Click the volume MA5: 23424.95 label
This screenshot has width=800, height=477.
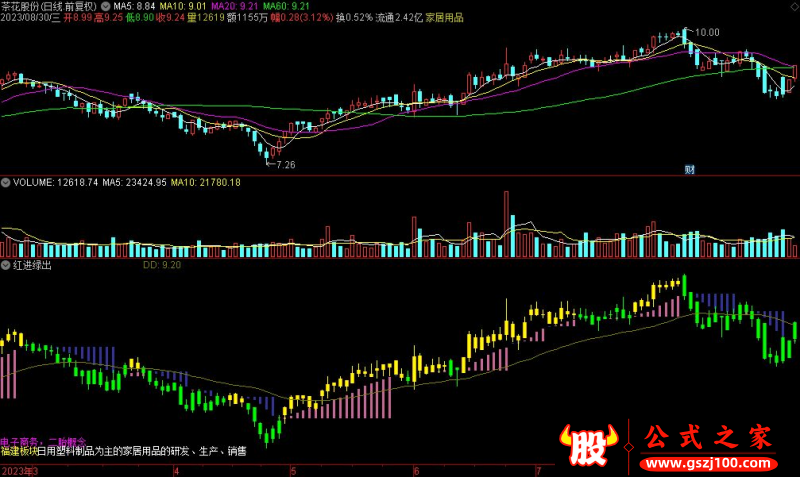click(134, 182)
